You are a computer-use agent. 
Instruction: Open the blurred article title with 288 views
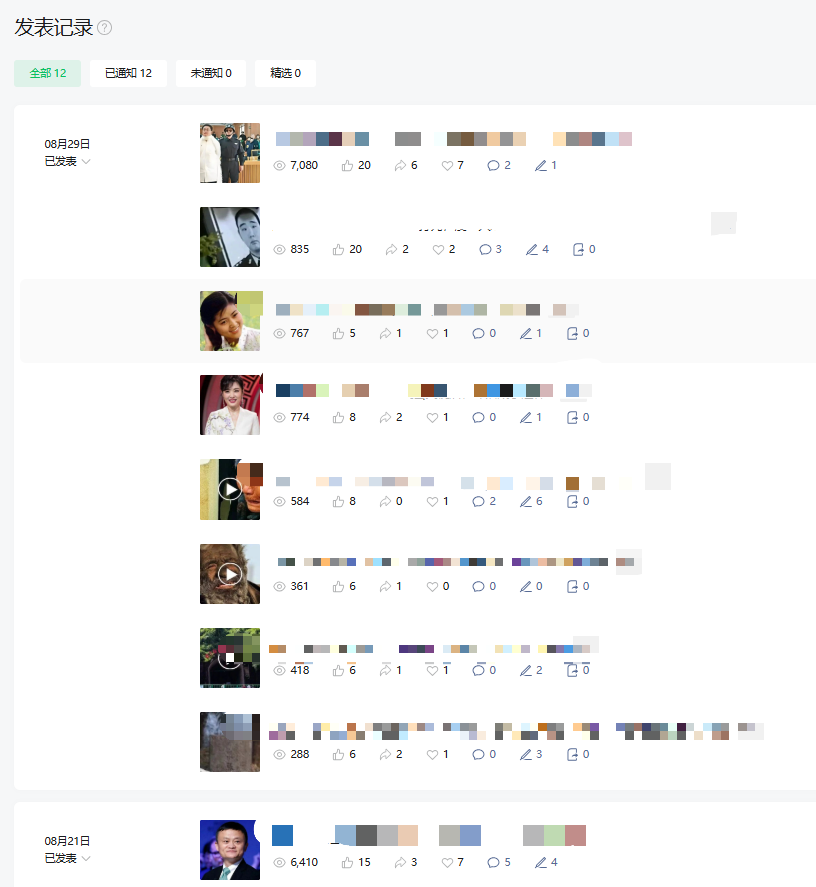click(516, 731)
